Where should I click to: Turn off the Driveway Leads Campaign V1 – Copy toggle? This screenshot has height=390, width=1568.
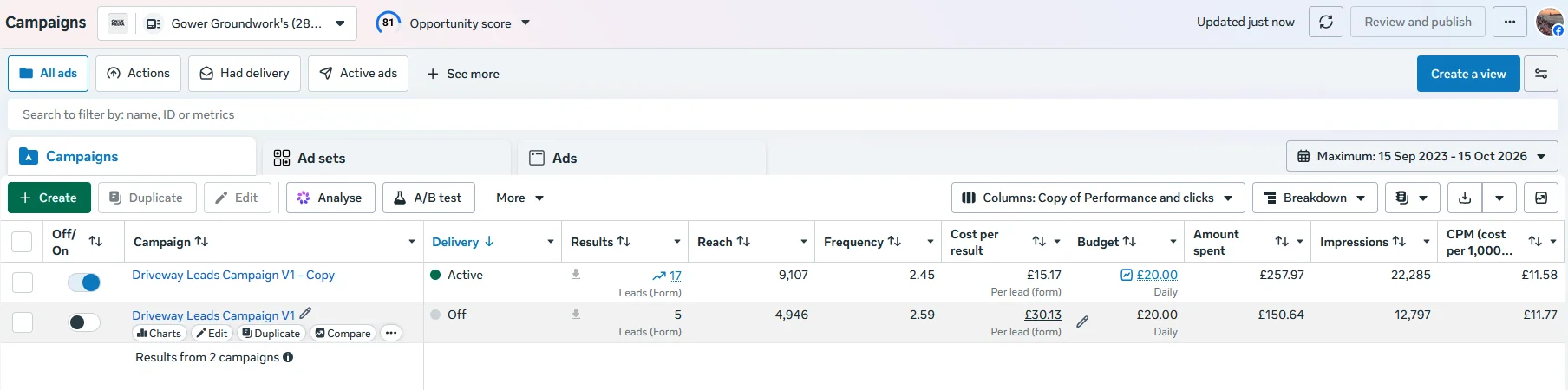pos(84,283)
